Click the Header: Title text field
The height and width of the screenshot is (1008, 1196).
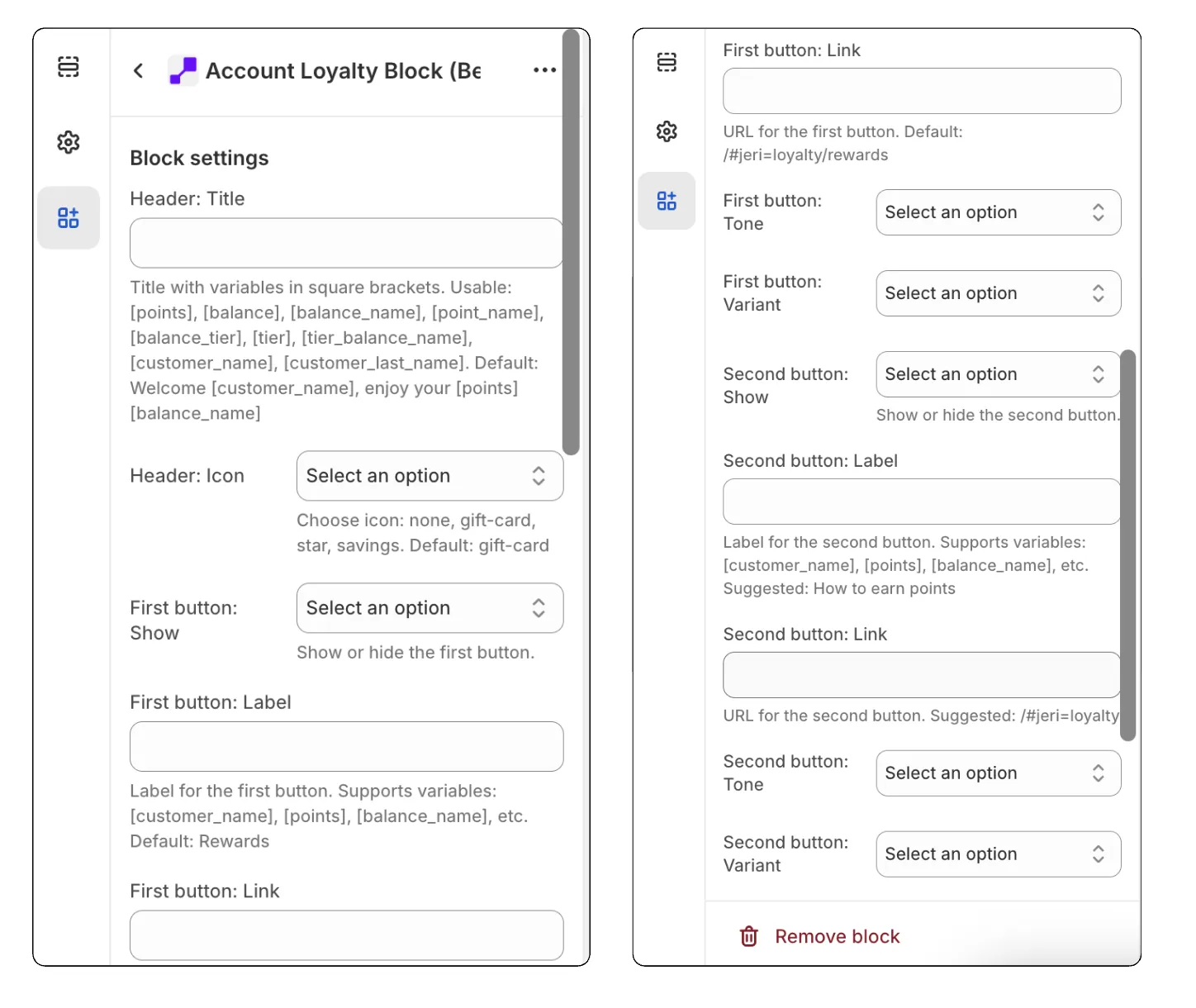[345, 243]
